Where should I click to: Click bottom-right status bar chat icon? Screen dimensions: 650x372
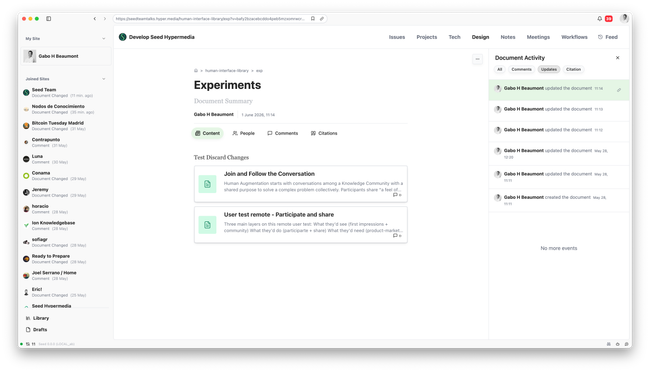point(626,344)
